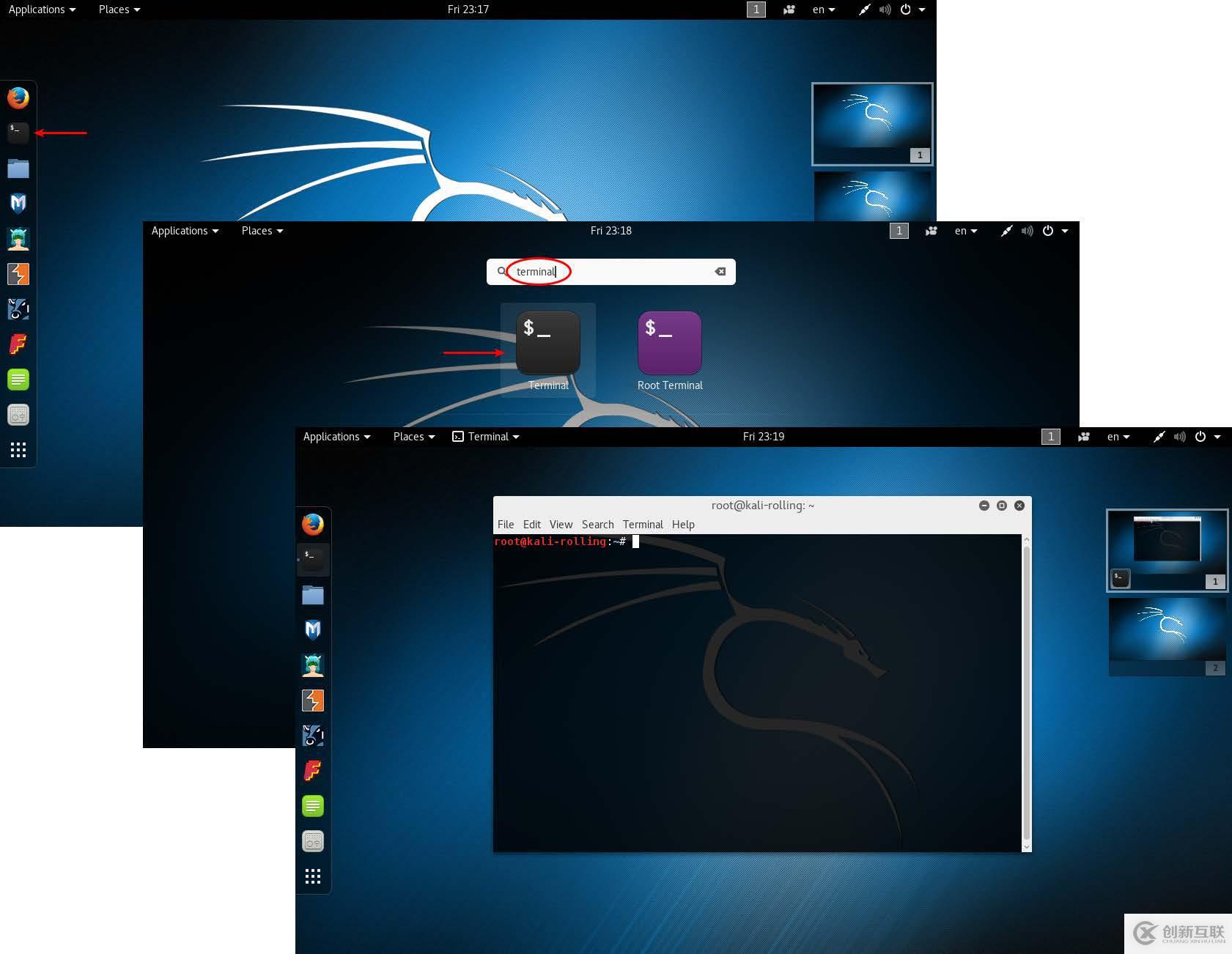Open Maltego icon in first screenshot's dock
The height and width of the screenshot is (954, 1232).
click(x=18, y=309)
